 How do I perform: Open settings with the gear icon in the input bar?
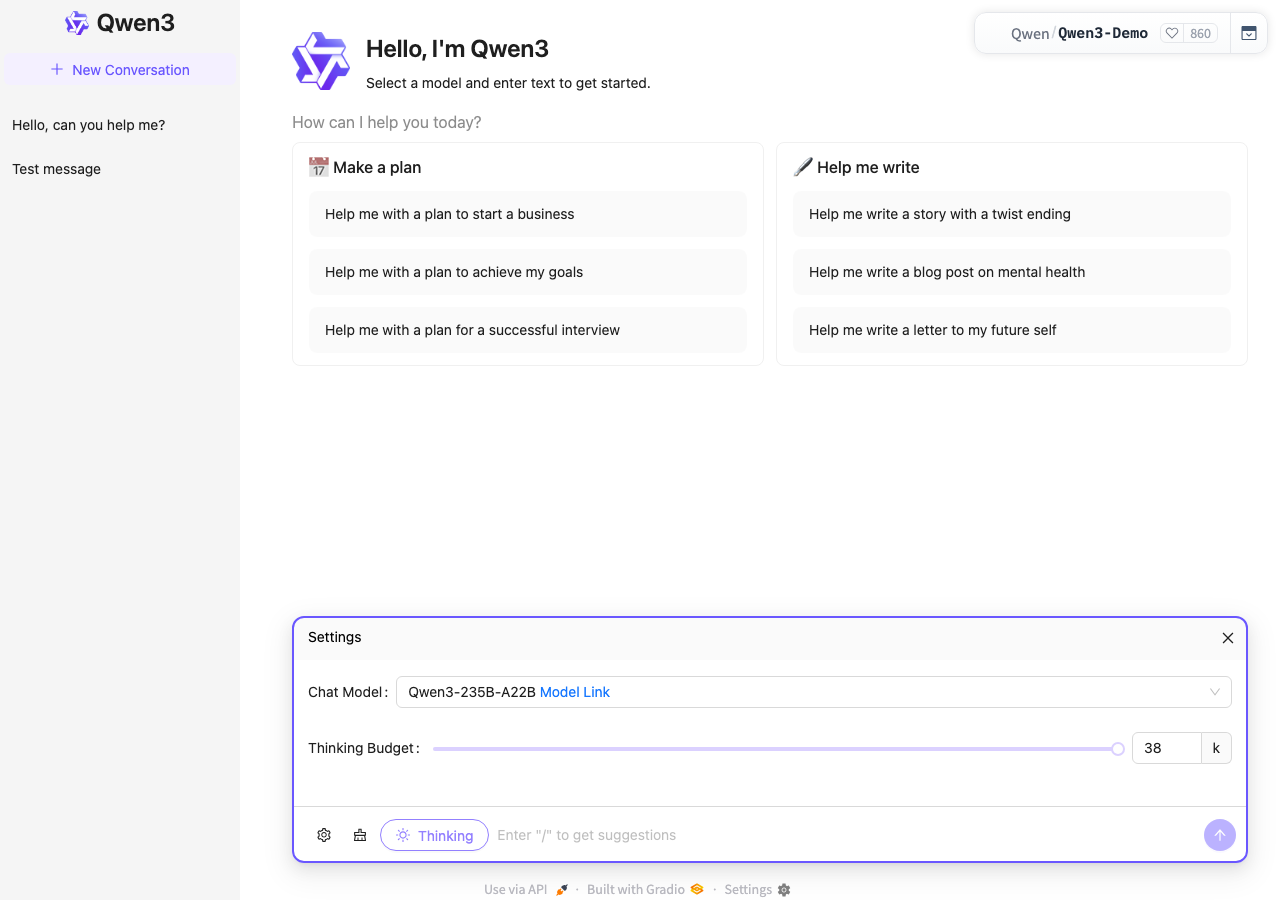pos(324,835)
